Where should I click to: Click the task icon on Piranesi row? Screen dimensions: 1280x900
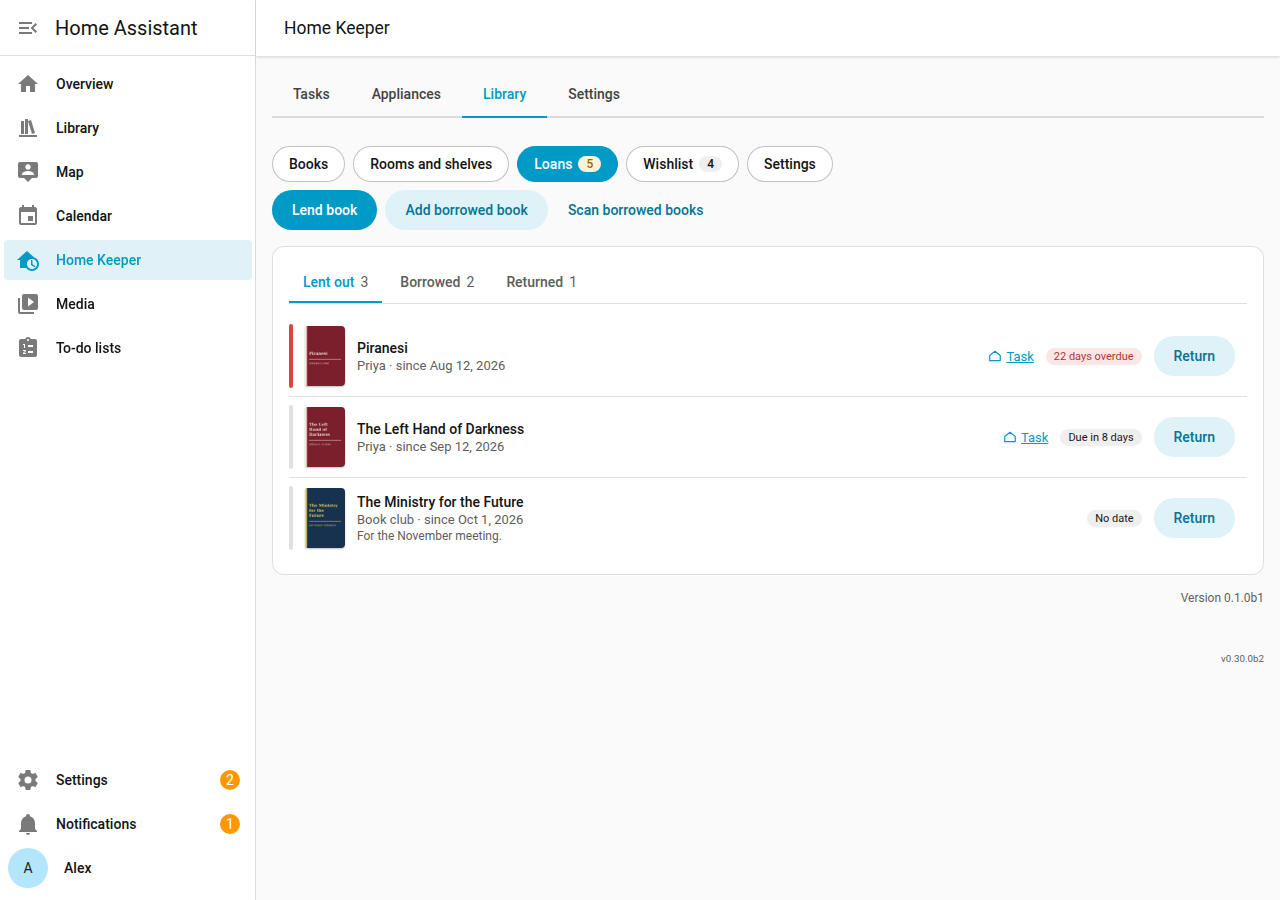point(995,357)
